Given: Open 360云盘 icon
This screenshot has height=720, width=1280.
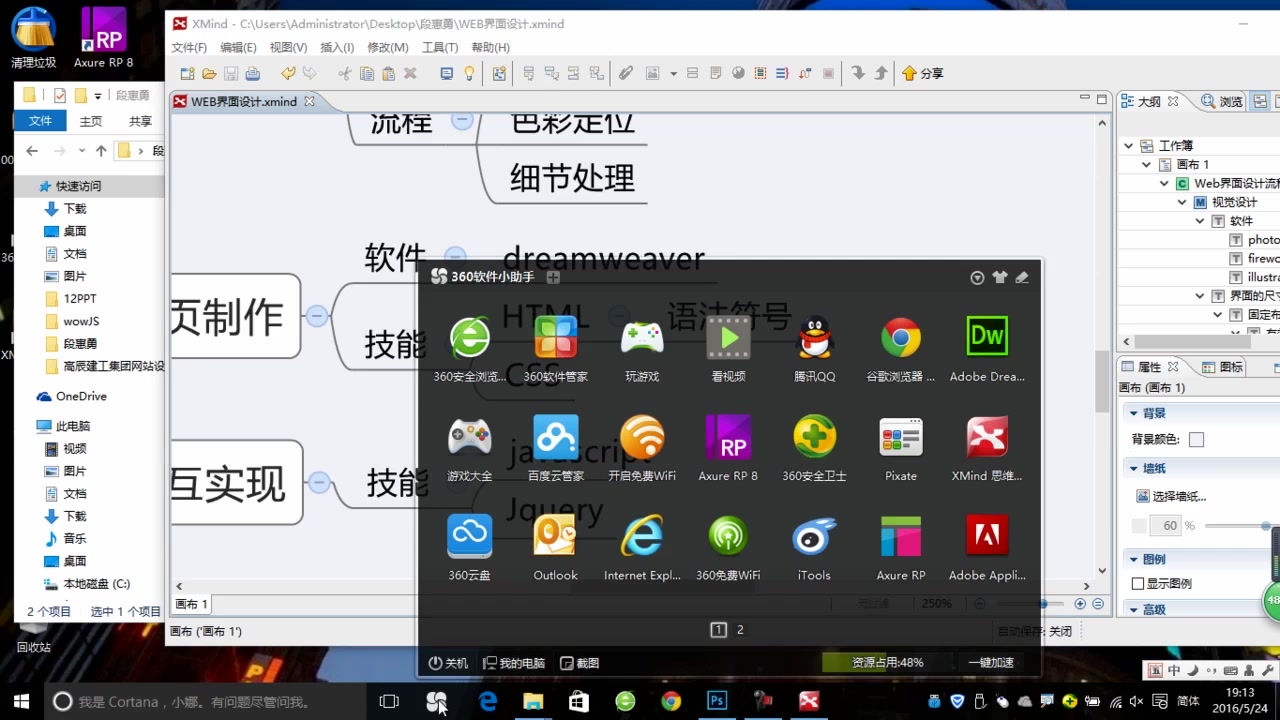Looking at the screenshot, I should pos(470,547).
